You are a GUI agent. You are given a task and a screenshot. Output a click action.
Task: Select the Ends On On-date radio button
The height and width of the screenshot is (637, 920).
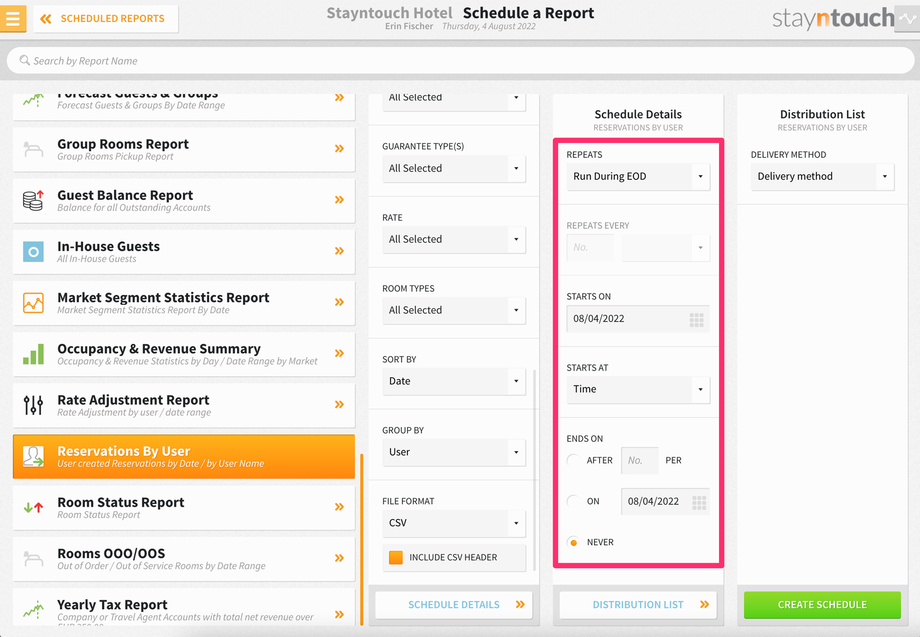(x=573, y=502)
